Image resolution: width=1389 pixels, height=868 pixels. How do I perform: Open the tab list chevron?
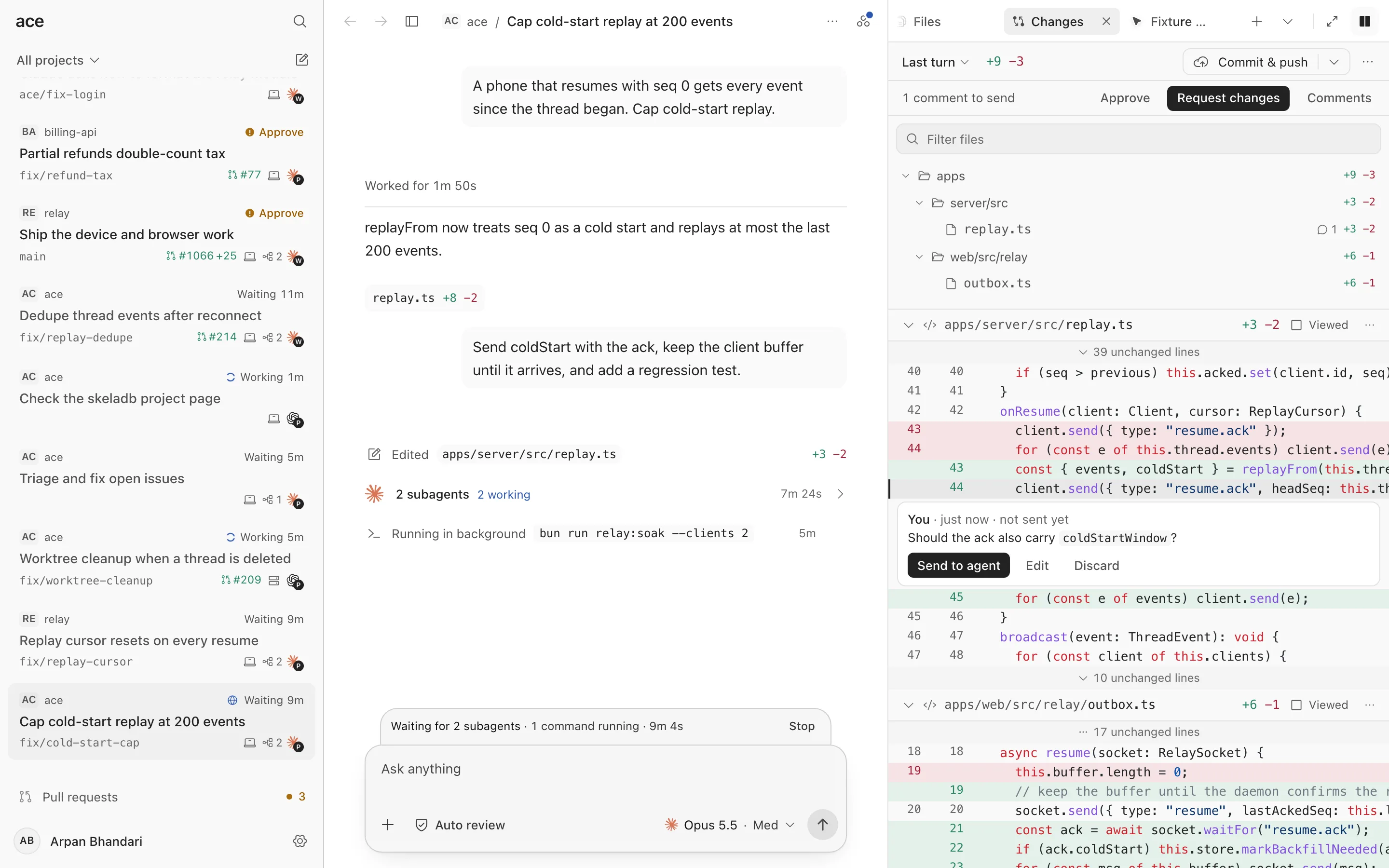click(1287, 22)
